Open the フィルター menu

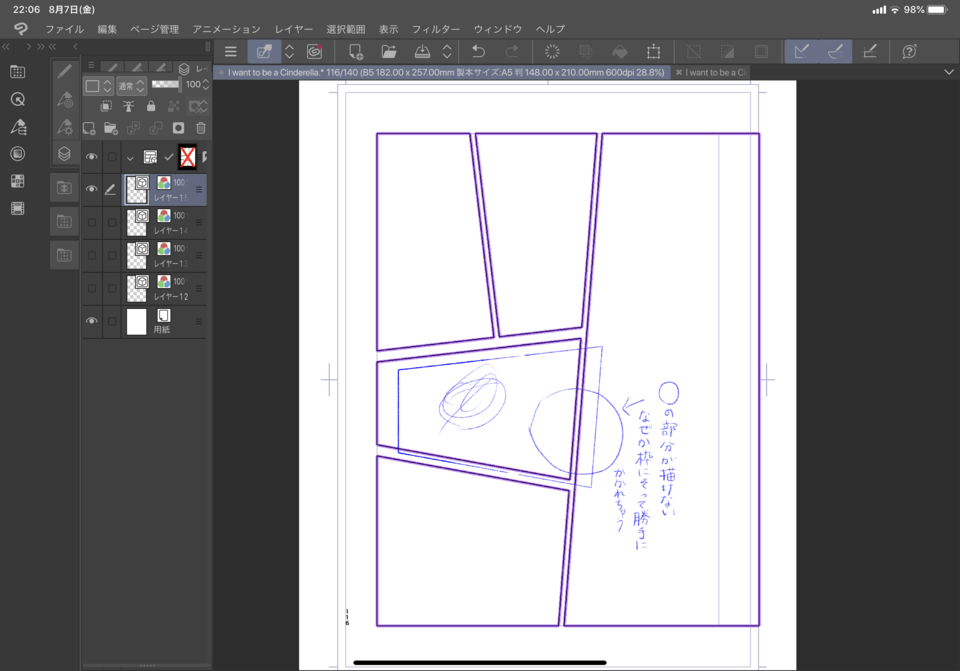(x=436, y=29)
